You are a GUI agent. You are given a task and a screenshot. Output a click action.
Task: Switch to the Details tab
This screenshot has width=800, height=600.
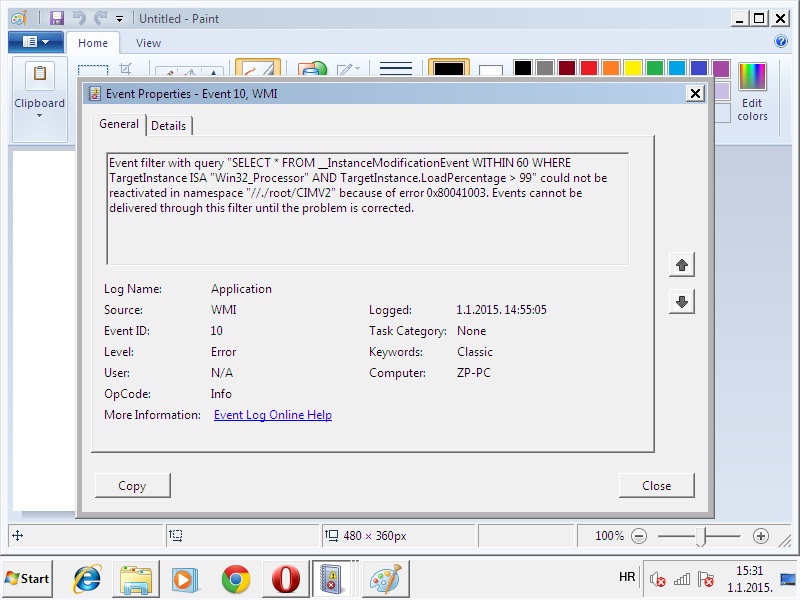168,125
